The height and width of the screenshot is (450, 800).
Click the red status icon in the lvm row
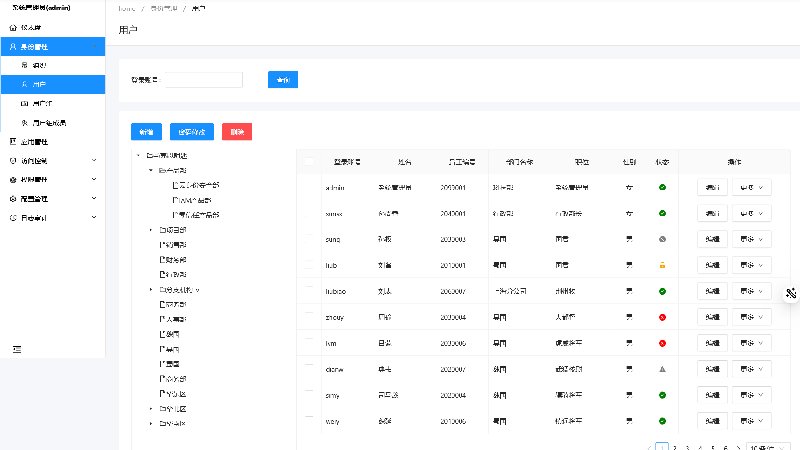pos(662,343)
